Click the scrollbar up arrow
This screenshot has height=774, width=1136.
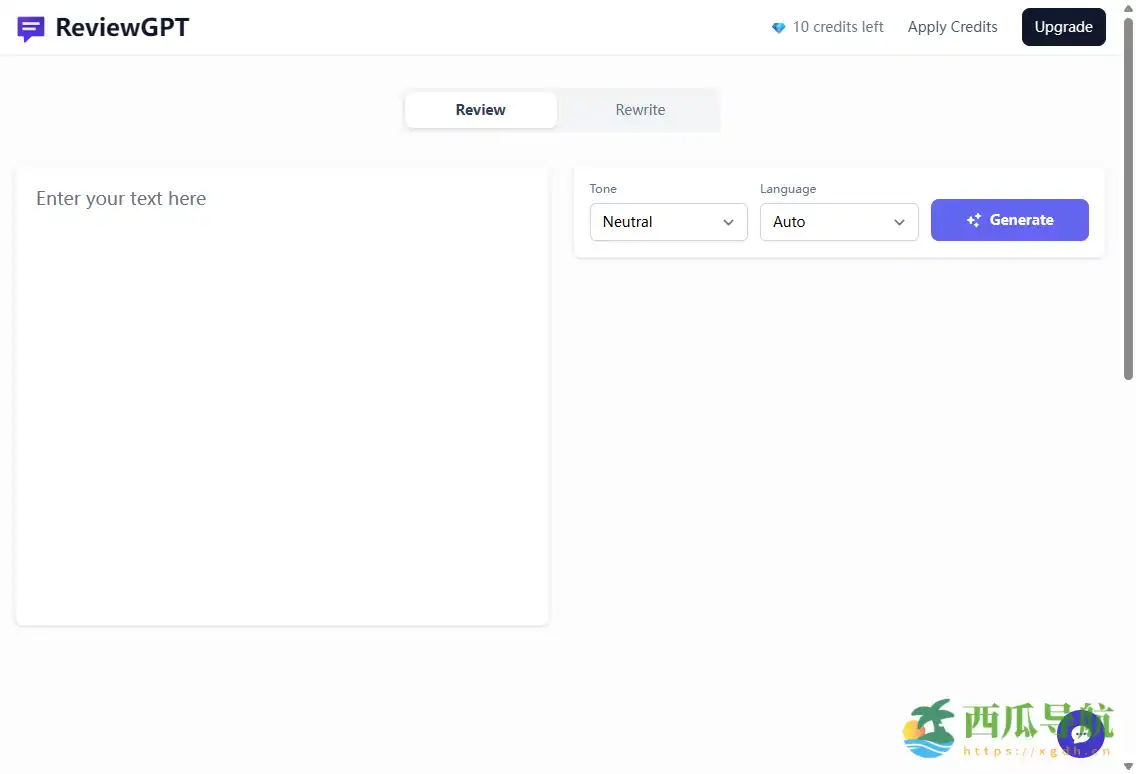(x=1128, y=7)
